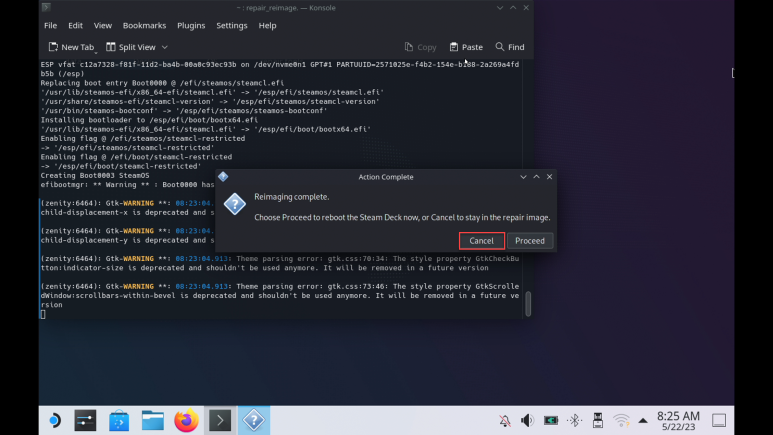
Task: Open Find in Konsole toolbar
Action: point(510,47)
